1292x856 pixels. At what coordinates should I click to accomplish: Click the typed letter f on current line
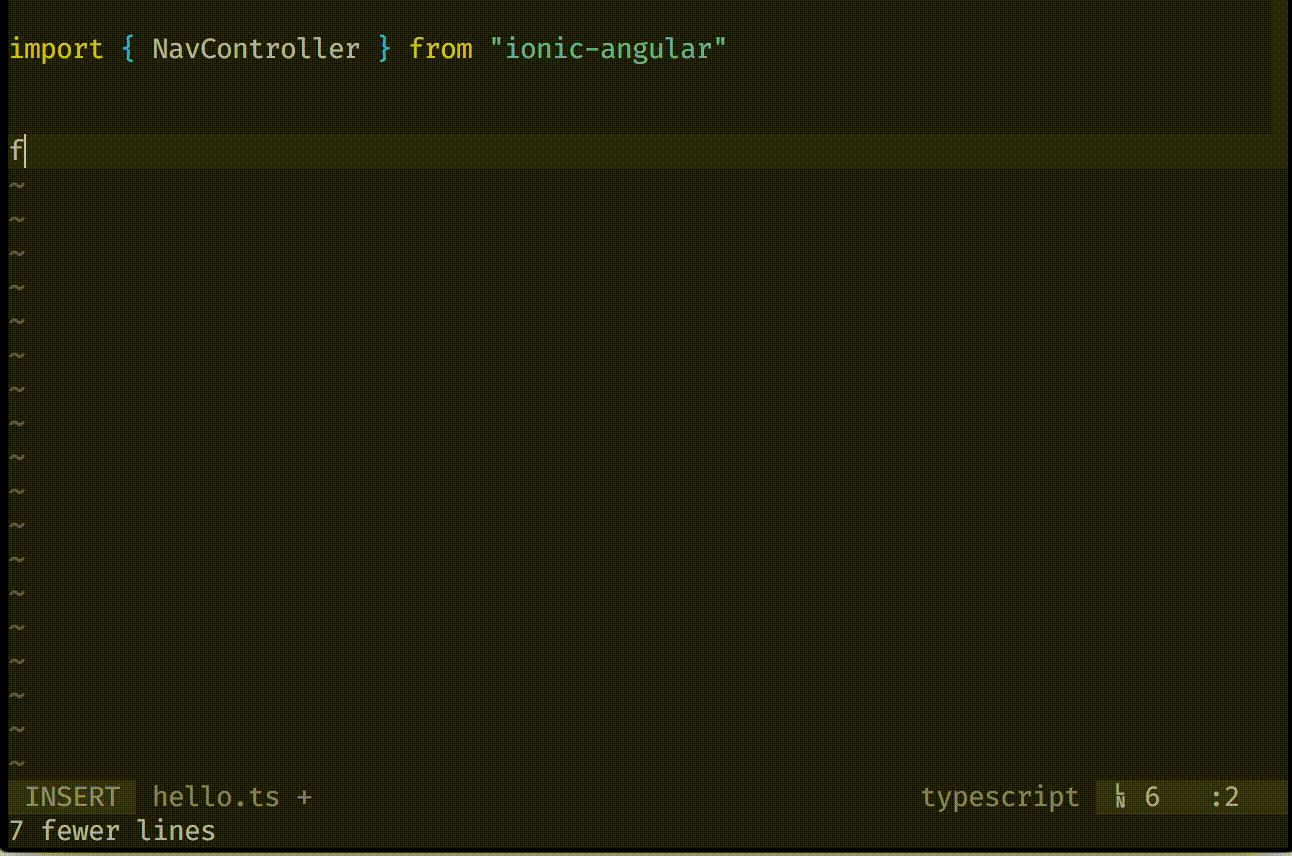click(16, 151)
